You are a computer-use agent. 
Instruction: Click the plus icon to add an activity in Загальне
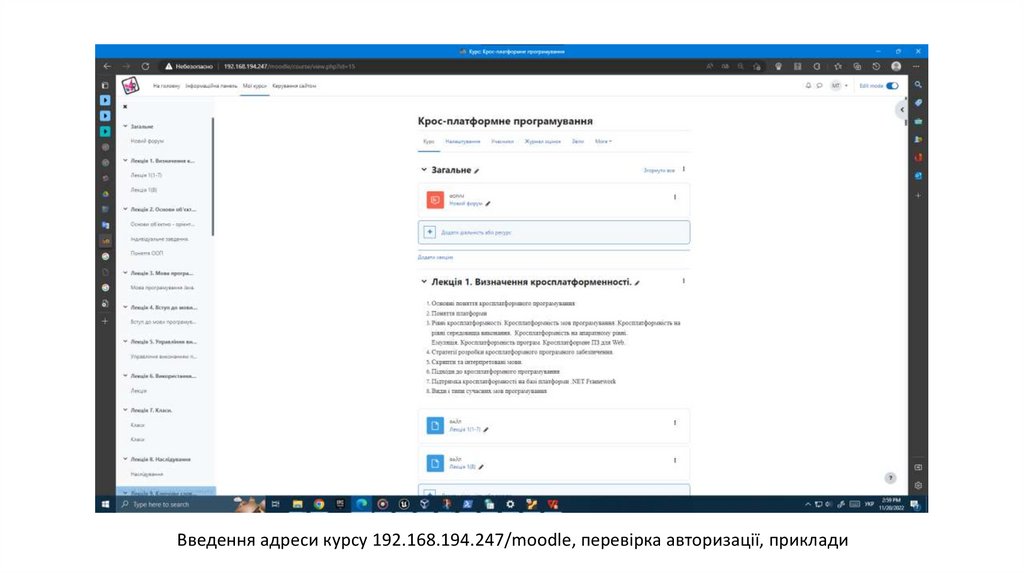[x=430, y=232]
